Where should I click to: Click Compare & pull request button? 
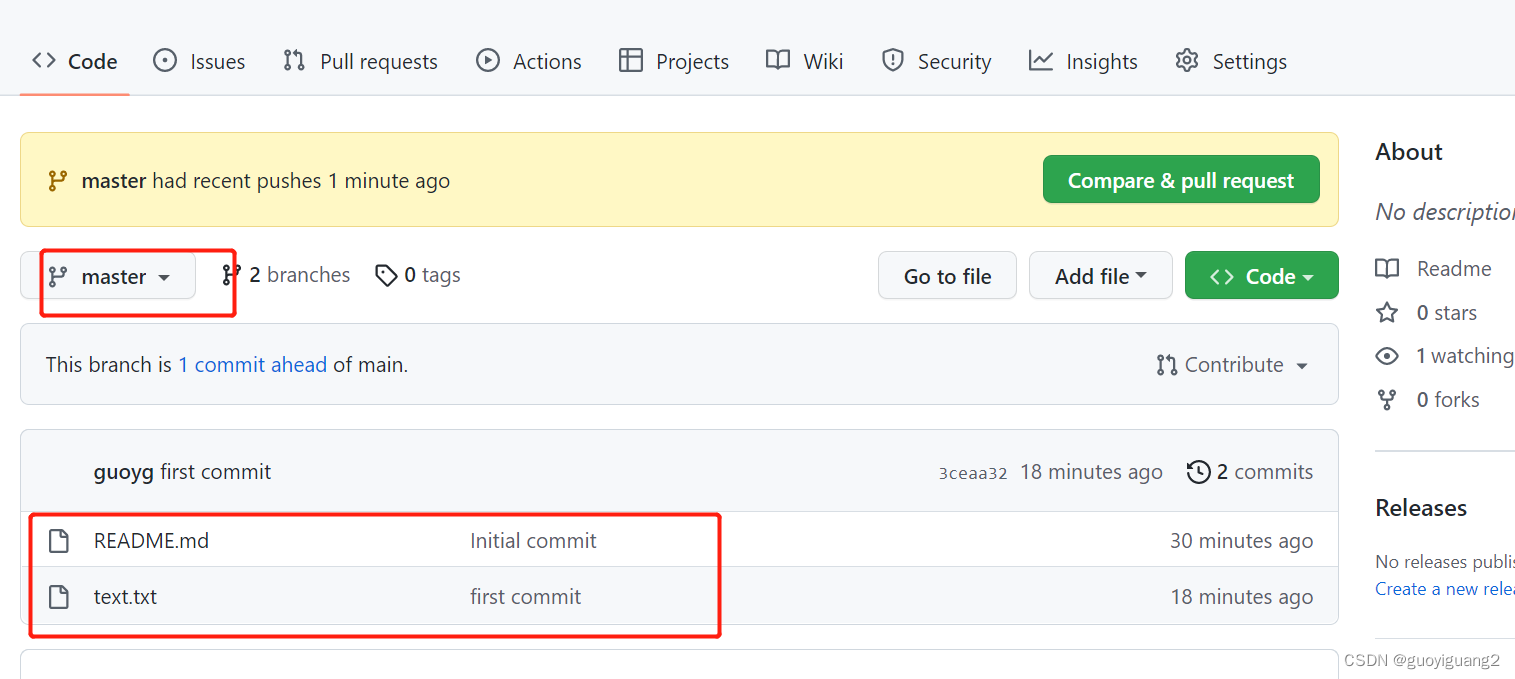tap(1181, 180)
